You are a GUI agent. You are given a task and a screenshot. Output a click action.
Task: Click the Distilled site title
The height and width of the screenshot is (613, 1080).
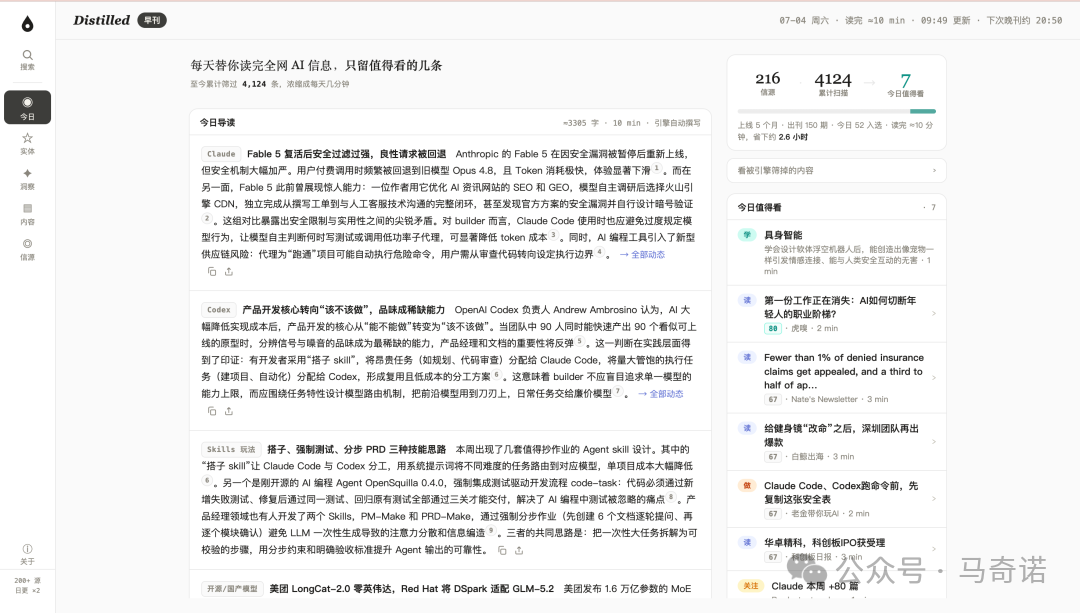(x=101, y=21)
